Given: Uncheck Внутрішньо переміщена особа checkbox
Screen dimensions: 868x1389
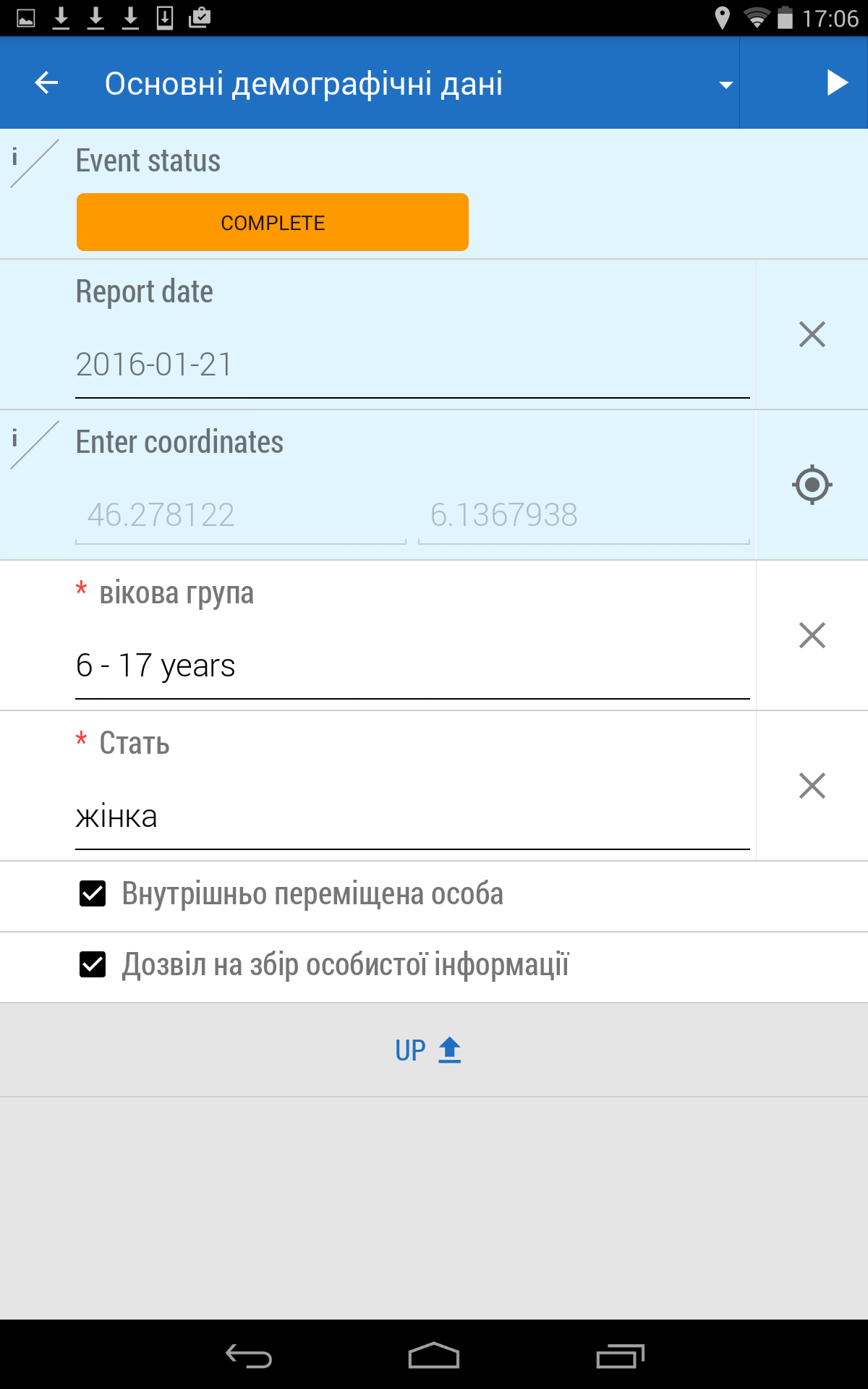Looking at the screenshot, I should point(93,894).
